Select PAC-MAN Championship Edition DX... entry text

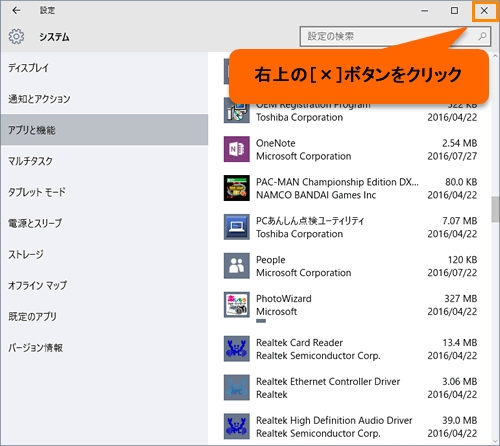(337, 182)
